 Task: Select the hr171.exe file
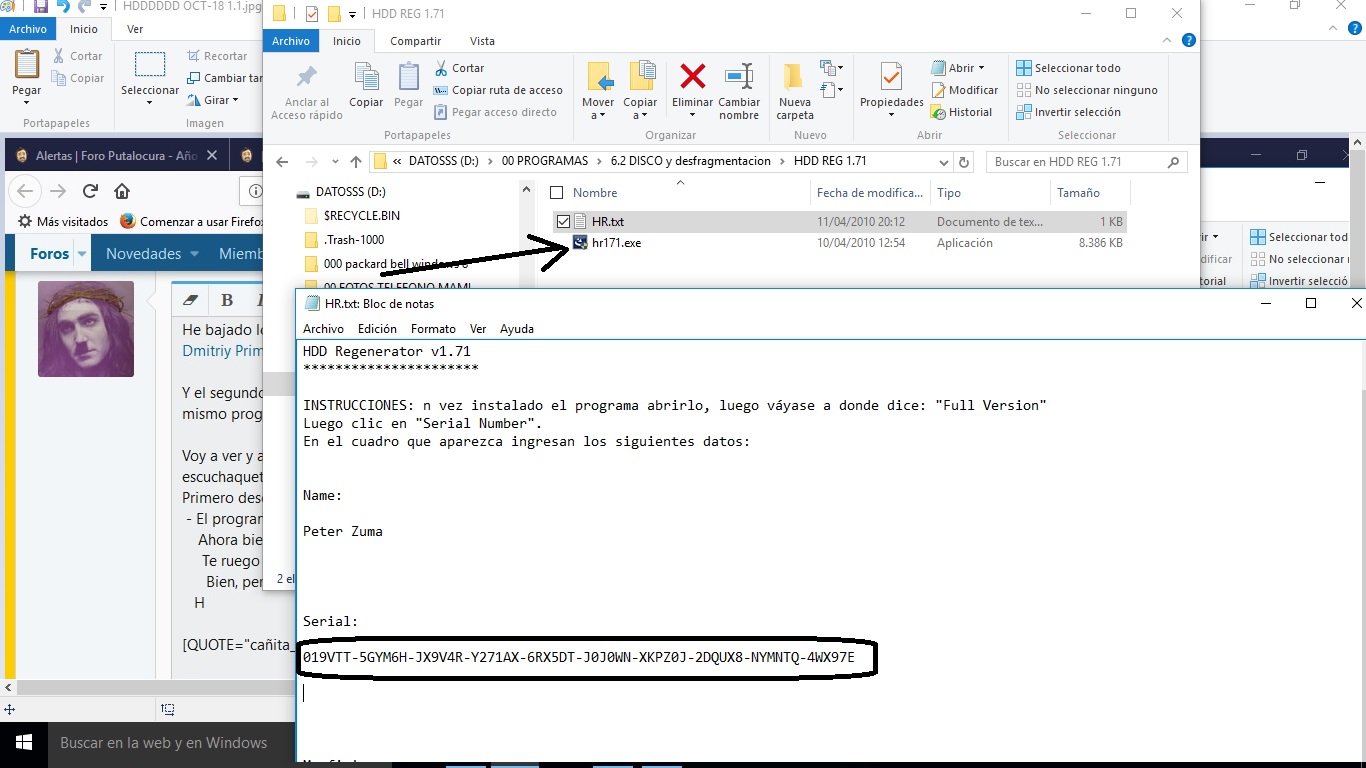616,243
